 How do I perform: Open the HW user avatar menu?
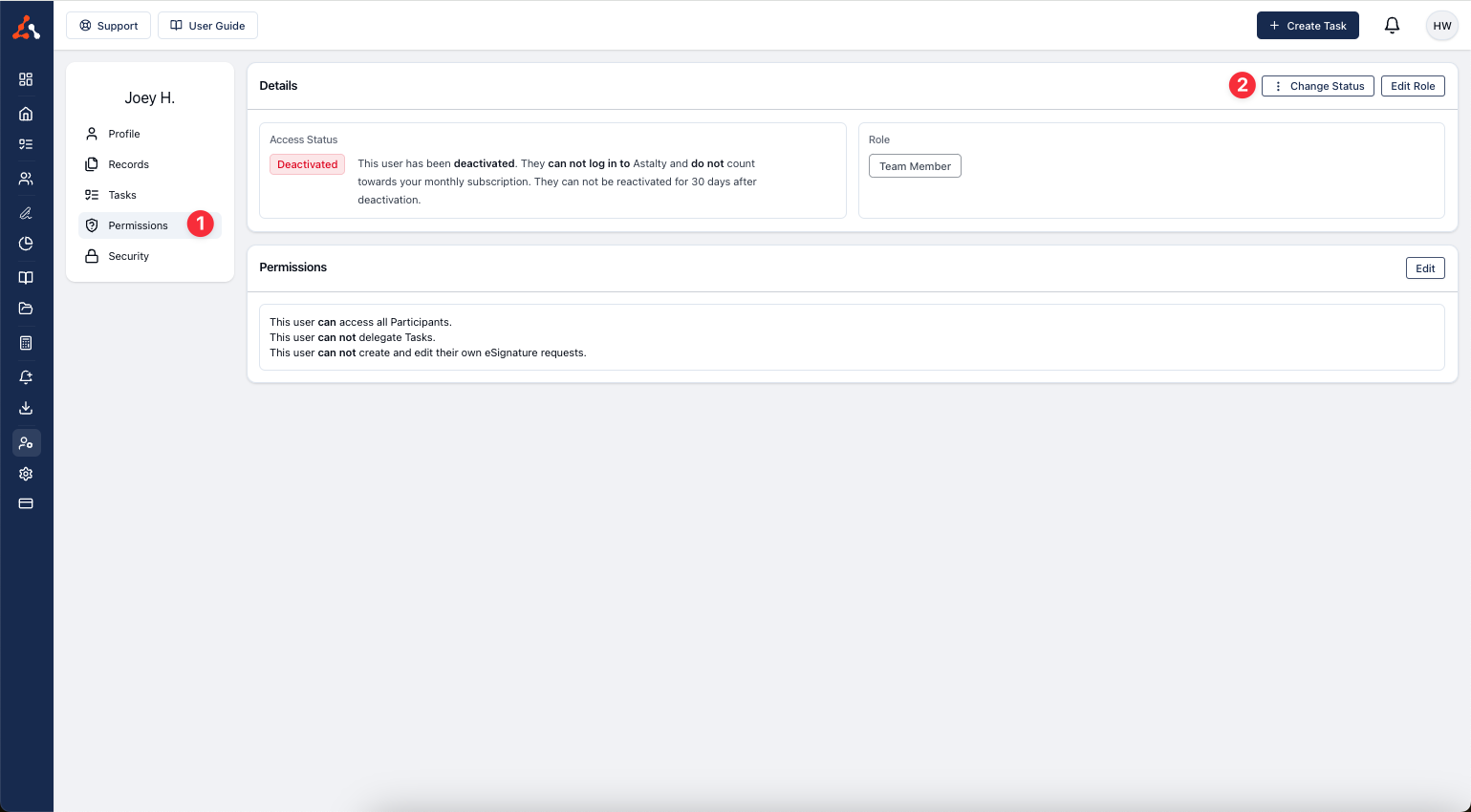(1441, 26)
